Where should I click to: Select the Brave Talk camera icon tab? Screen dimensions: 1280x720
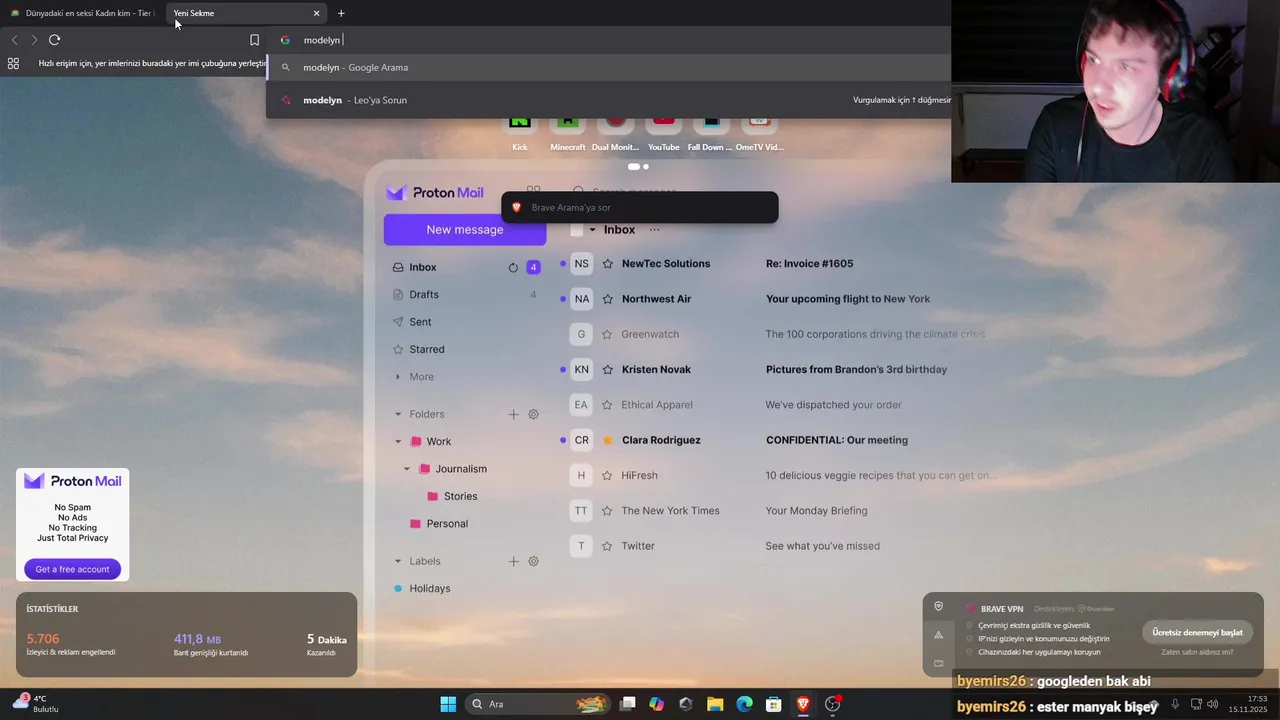tap(938, 663)
